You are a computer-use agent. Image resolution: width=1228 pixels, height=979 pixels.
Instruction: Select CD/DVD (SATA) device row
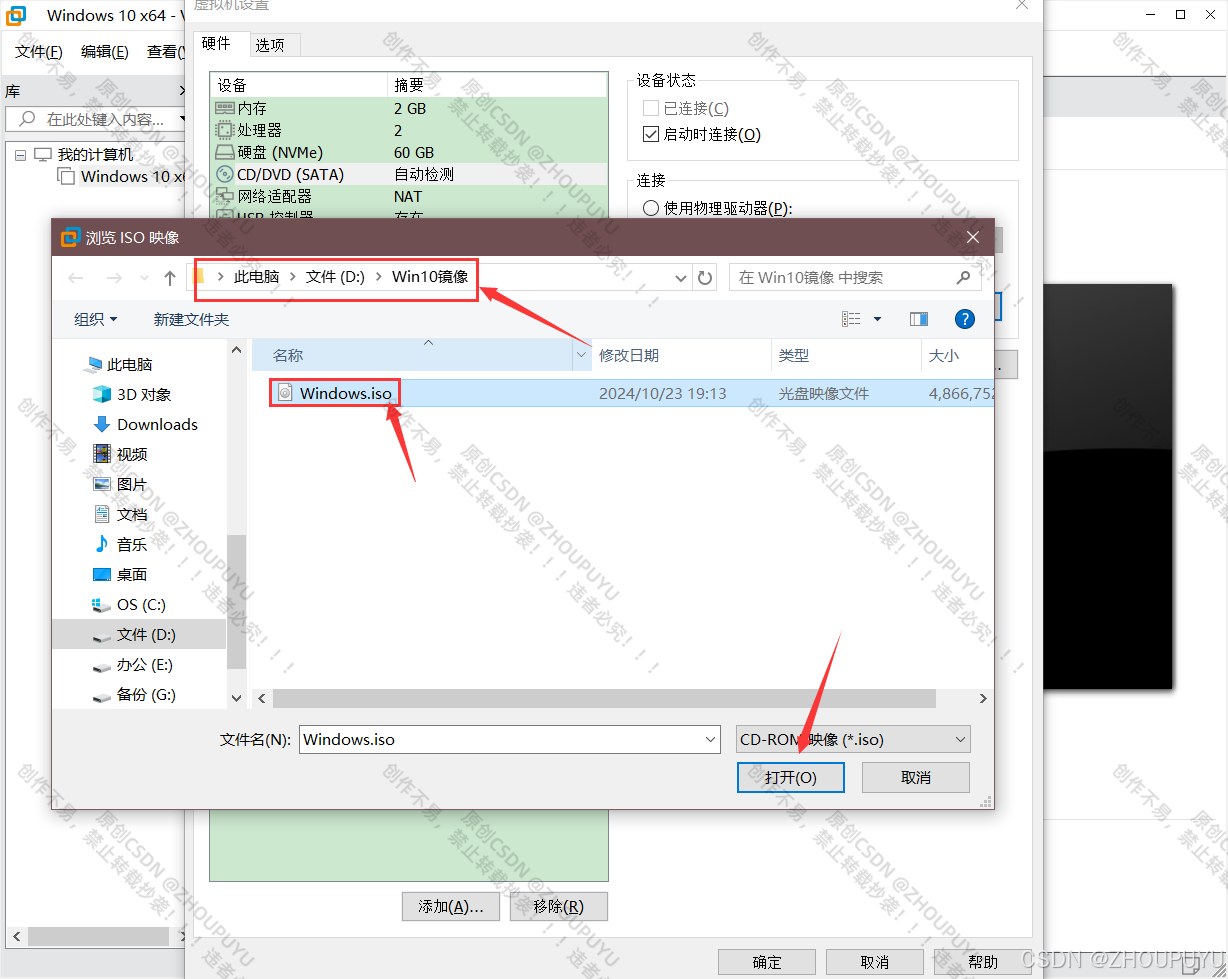coord(408,174)
